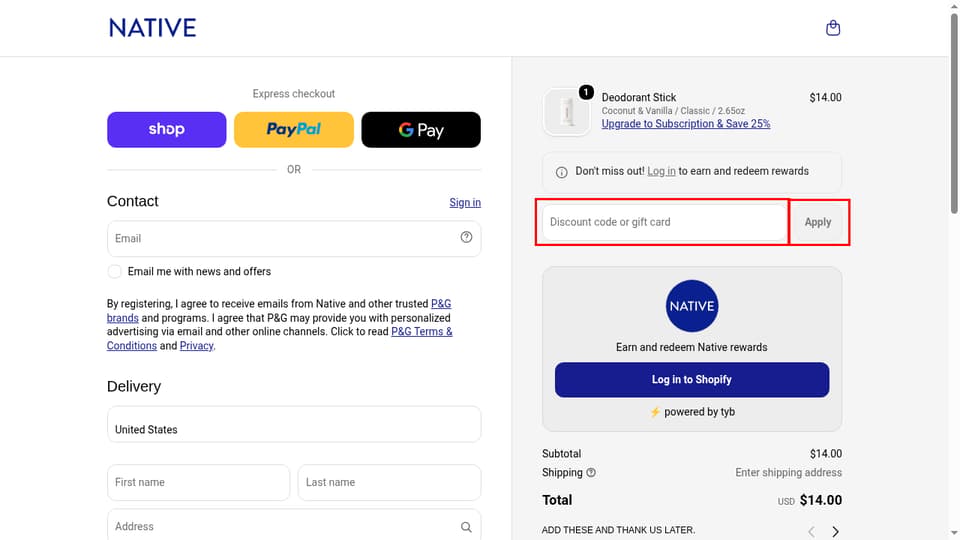The image size is (960, 540).
Task: Enable Email me with news and offers
Action: (114, 271)
